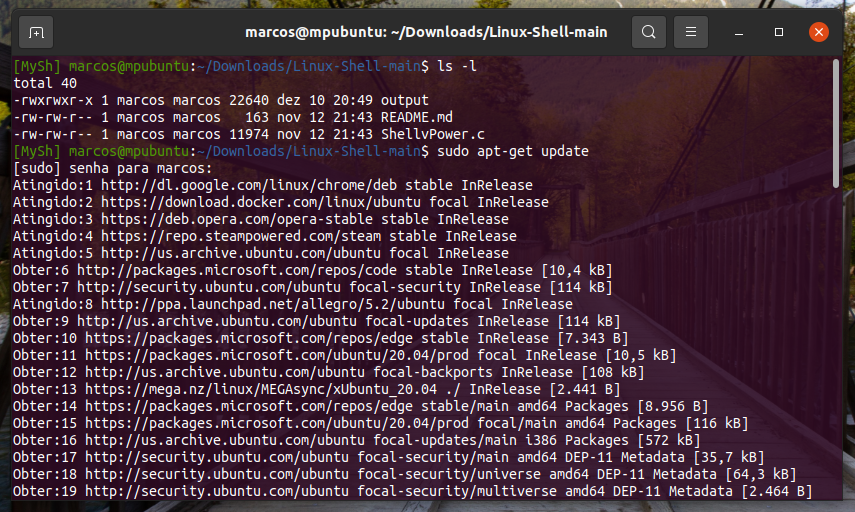Image resolution: width=855 pixels, height=512 pixels.
Task: Select the 'output' file name
Action: tap(405, 100)
